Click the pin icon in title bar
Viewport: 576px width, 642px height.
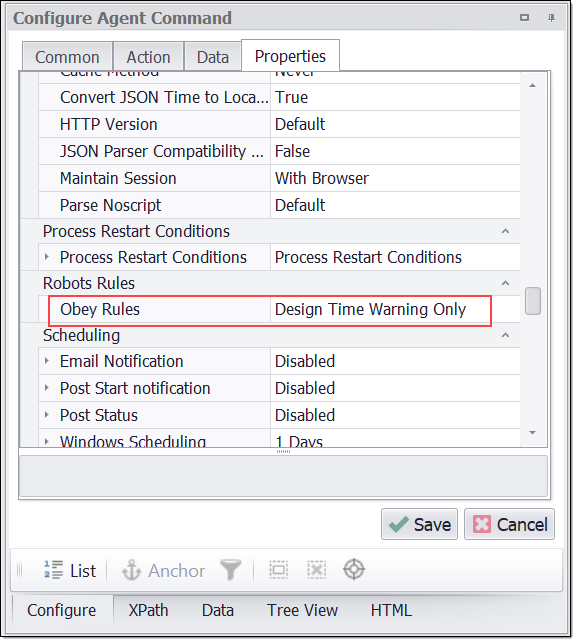point(551,18)
